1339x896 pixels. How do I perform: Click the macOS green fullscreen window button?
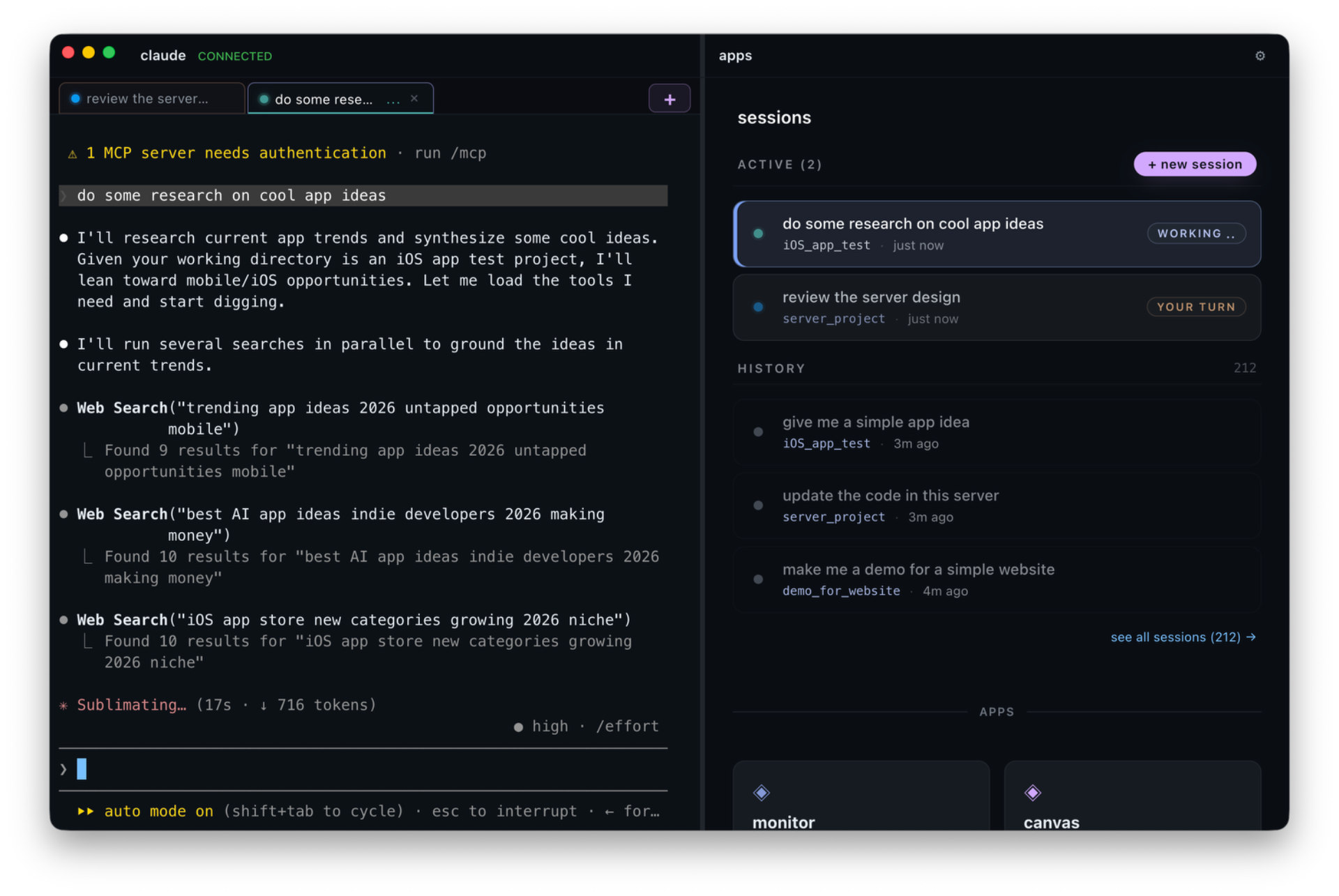click(109, 52)
